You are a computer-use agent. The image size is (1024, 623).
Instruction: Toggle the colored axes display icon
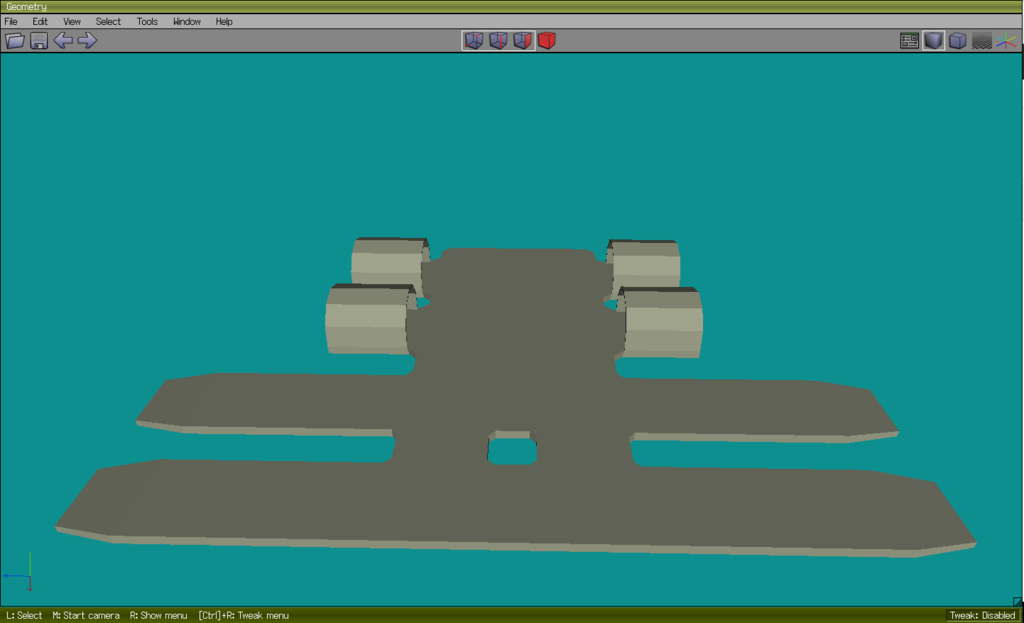pyautogui.click(x=1006, y=41)
